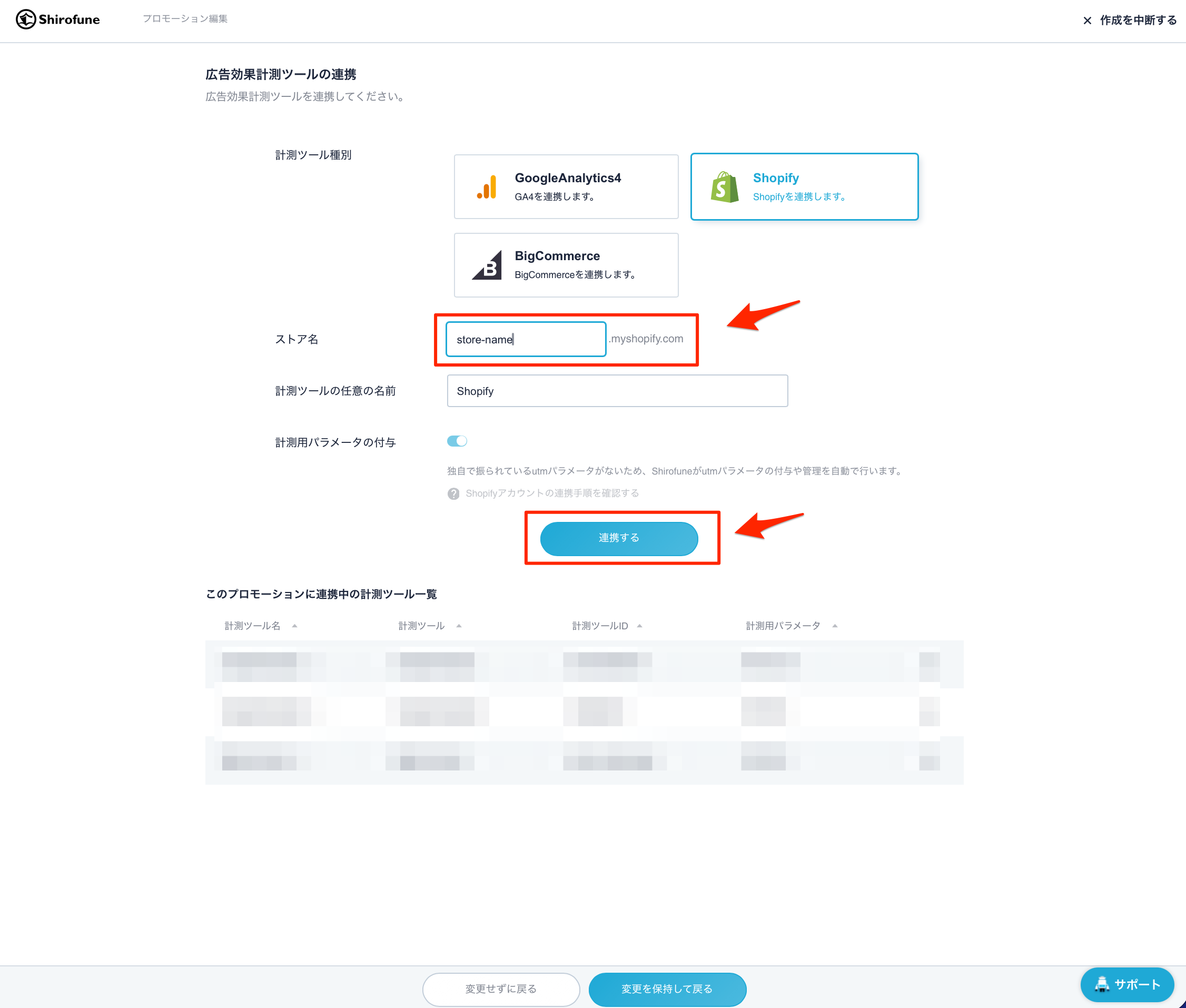Click the BigCommerce B logo icon
1186x1008 pixels.
(x=487, y=265)
